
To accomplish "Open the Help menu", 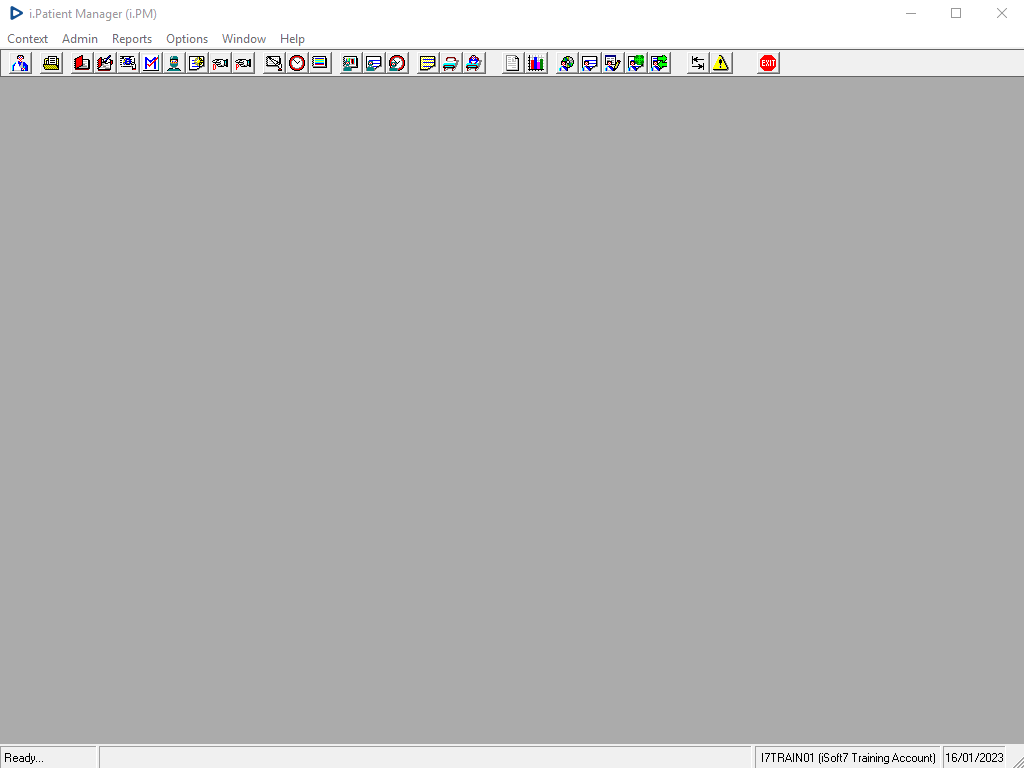I will point(292,39).
